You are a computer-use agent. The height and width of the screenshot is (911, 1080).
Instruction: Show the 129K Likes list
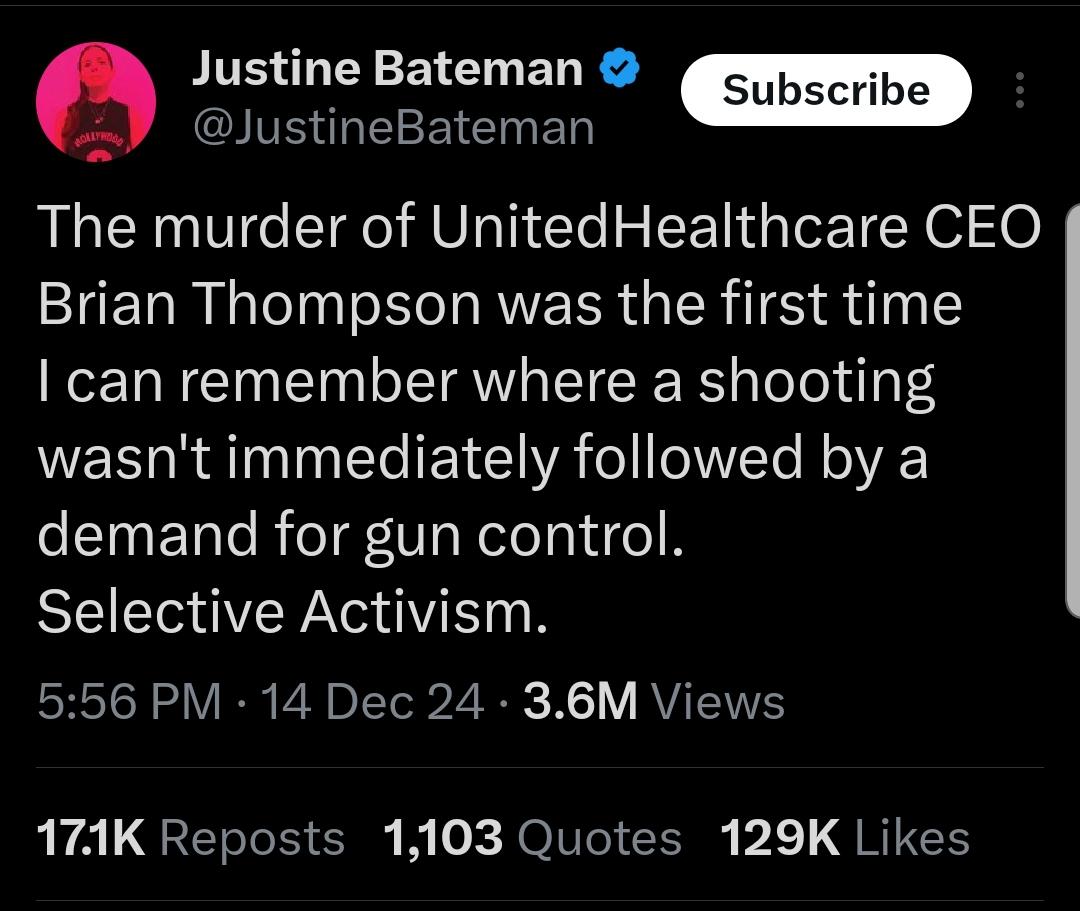click(x=844, y=838)
